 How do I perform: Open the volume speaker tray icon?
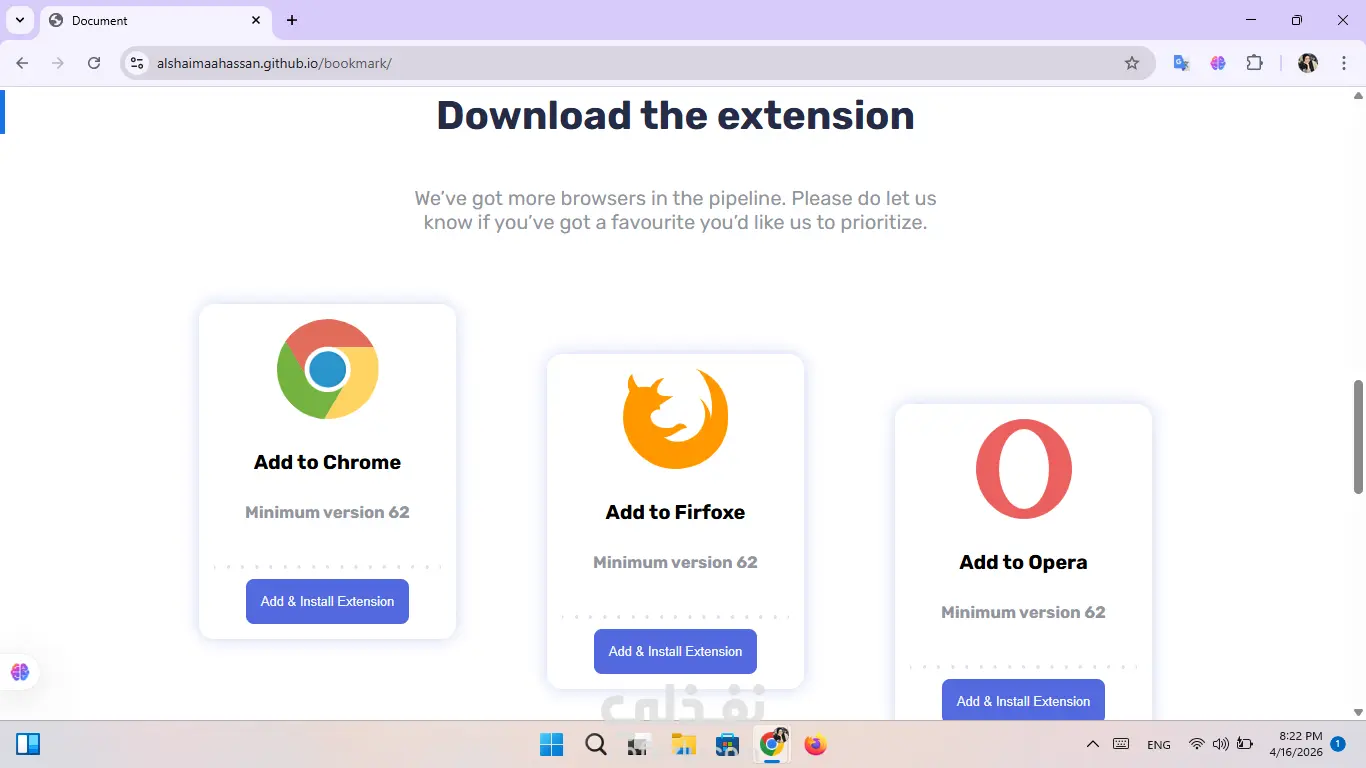click(x=1220, y=744)
